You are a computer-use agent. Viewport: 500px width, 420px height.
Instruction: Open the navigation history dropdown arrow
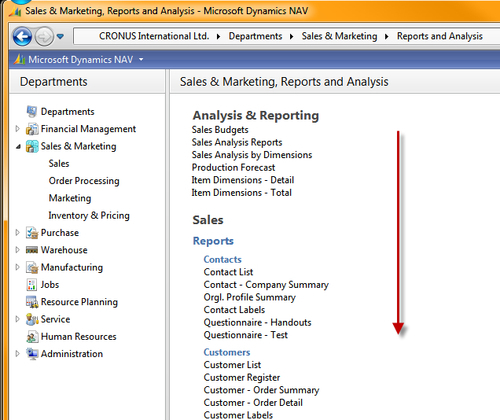(x=60, y=36)
